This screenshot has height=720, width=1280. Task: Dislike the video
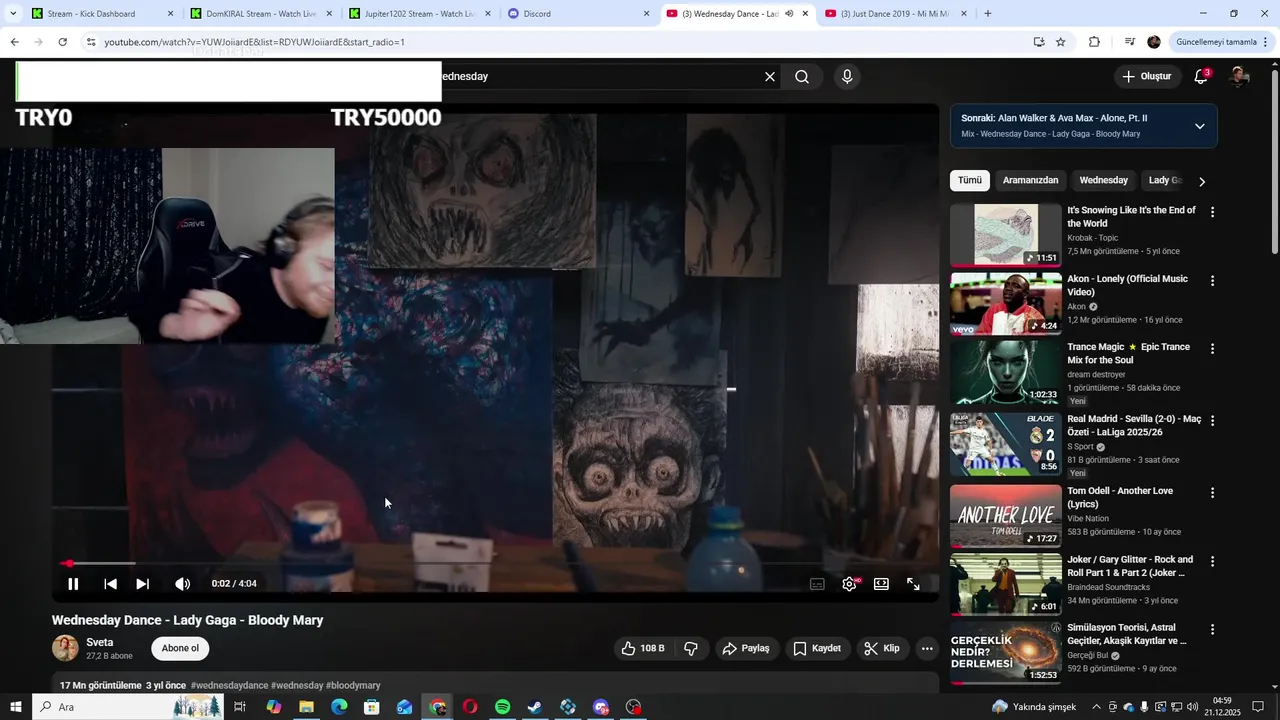pos(690,648)
